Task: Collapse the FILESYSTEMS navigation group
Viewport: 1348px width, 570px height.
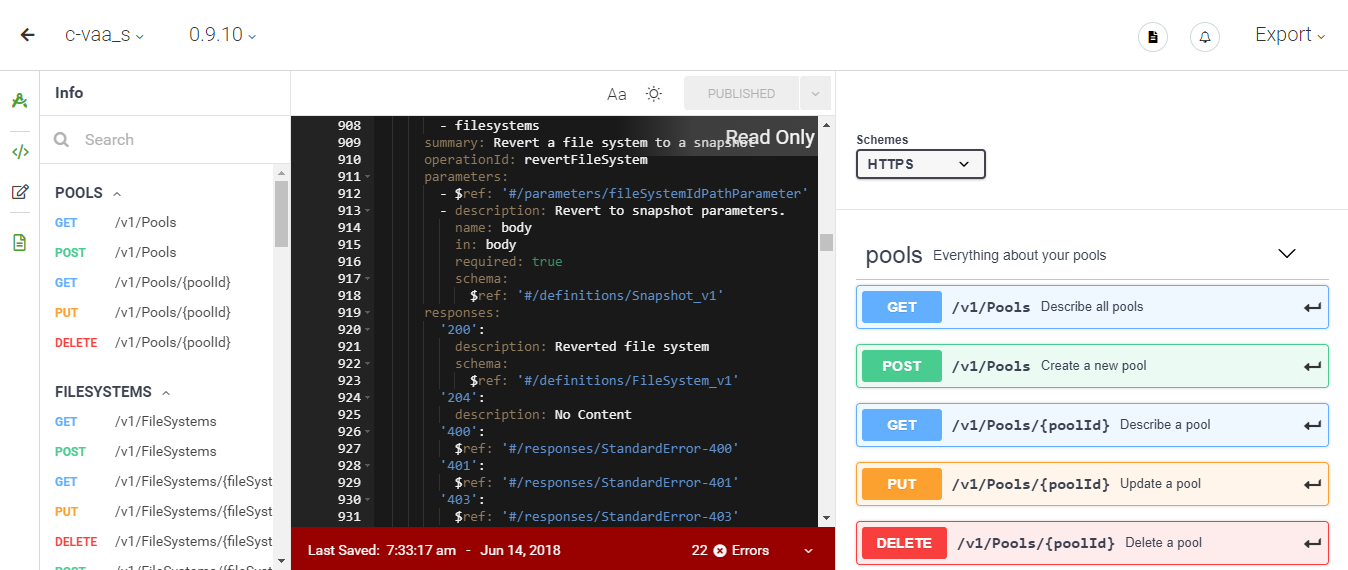Action: tap(166, 393)
